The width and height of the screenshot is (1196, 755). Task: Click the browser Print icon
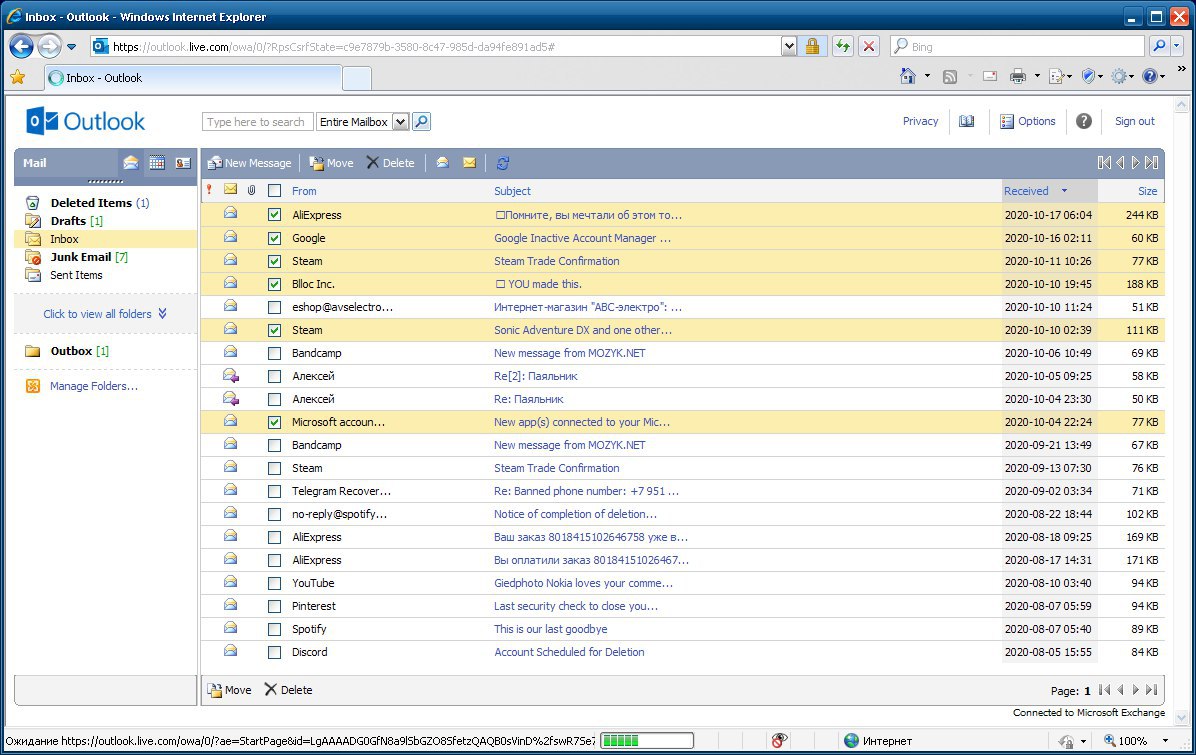click(1018, 76)
